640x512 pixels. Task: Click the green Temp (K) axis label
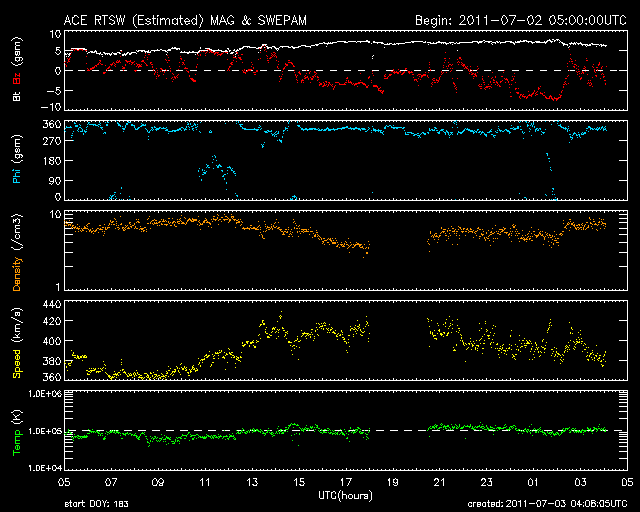[x=17, y=429]
